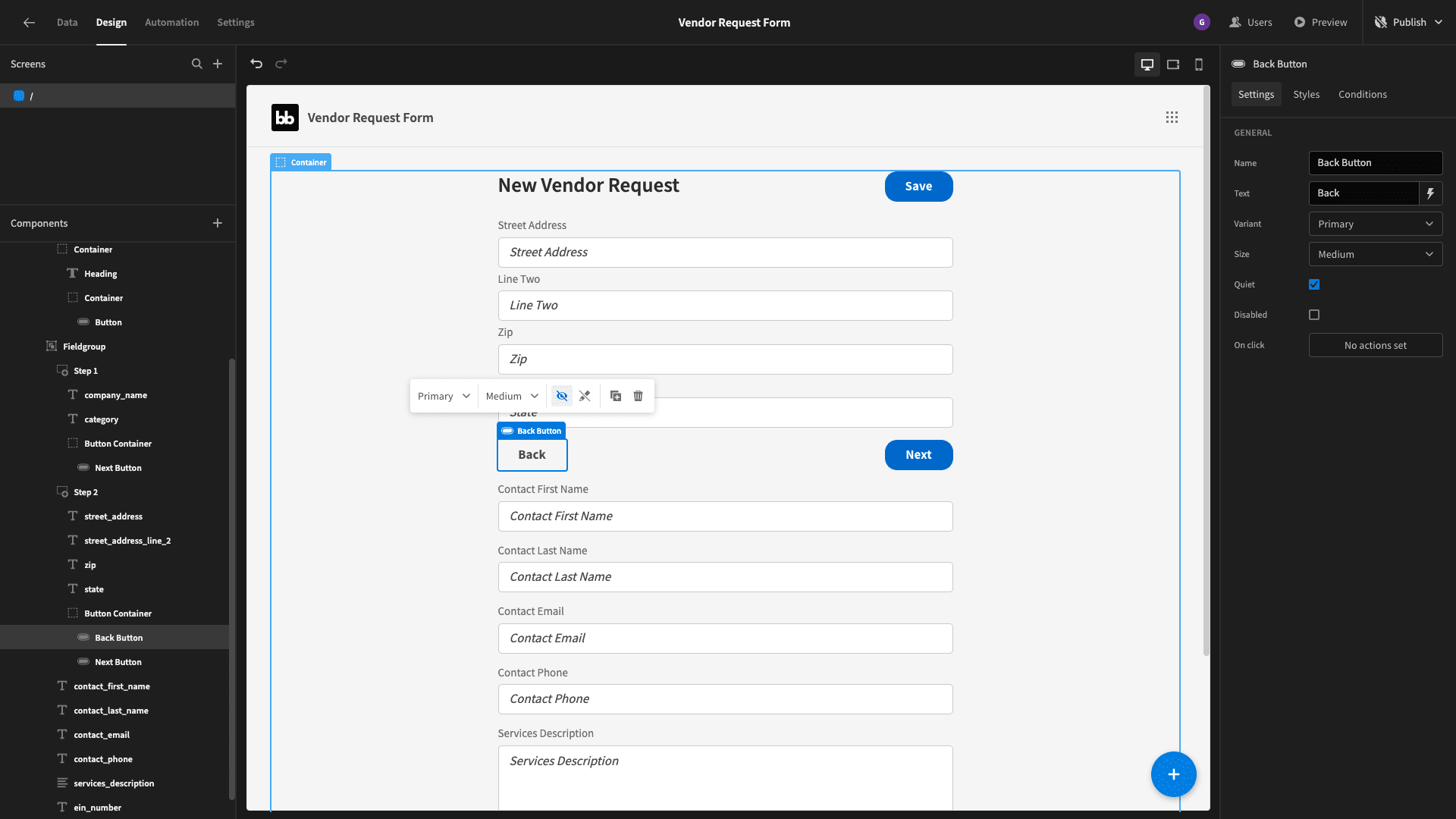
Task: Switch to mobile preview mode
Action: click(1199, 64)
